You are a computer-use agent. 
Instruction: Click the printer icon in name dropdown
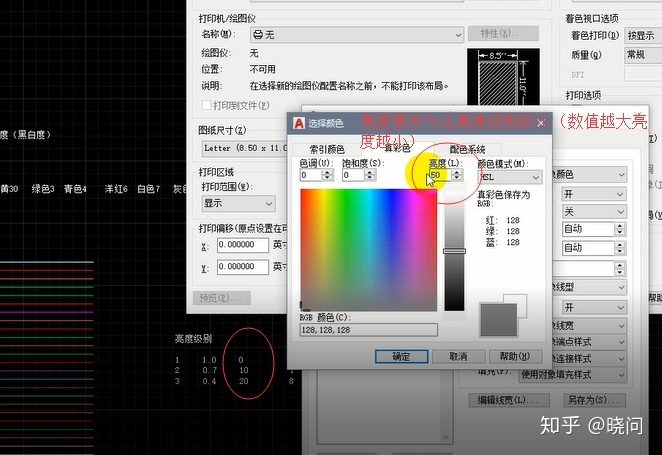pyautogui.click(x=258, y=35)
